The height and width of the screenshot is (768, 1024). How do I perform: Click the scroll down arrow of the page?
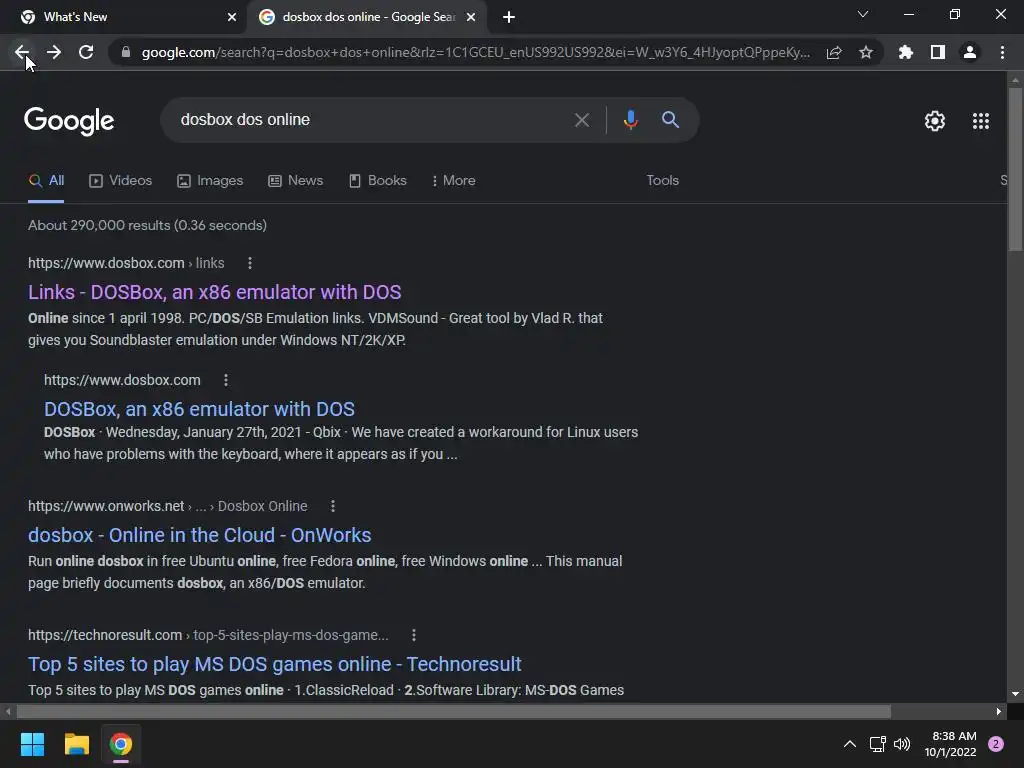(x=1015, y=694)
